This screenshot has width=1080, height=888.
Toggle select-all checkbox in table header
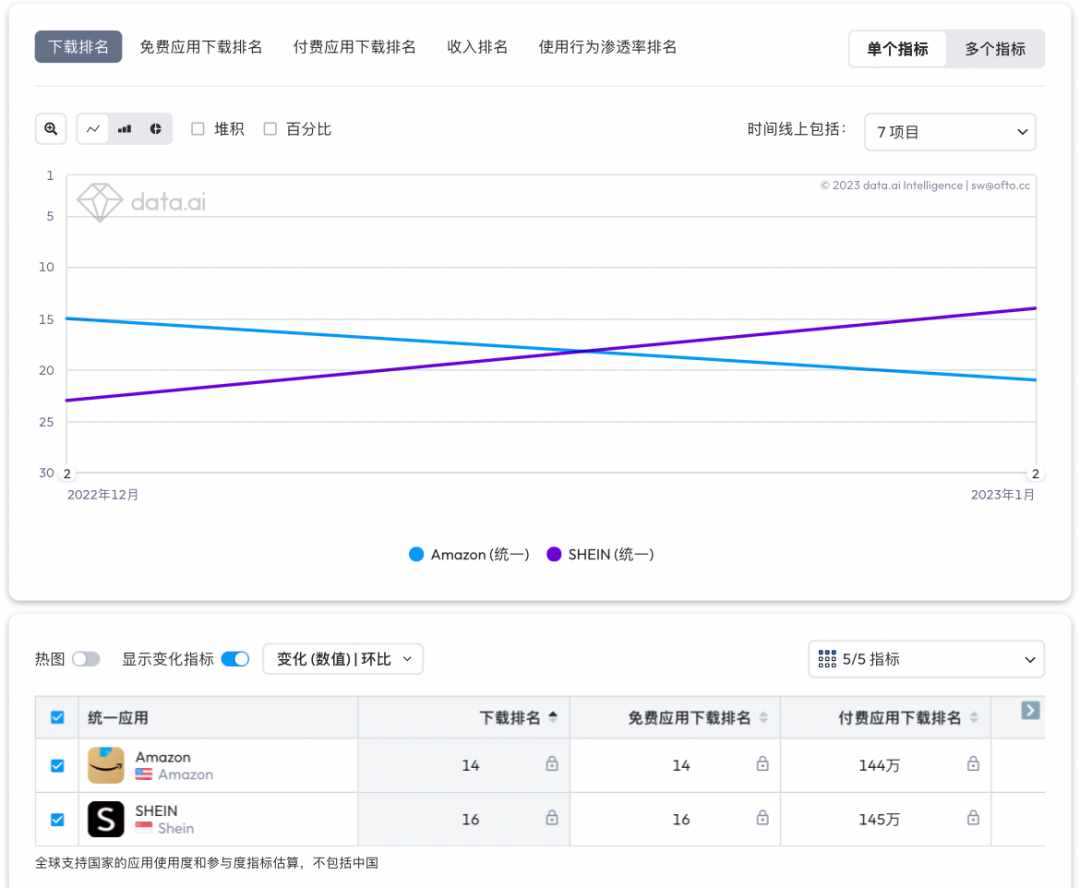(58, 718)
